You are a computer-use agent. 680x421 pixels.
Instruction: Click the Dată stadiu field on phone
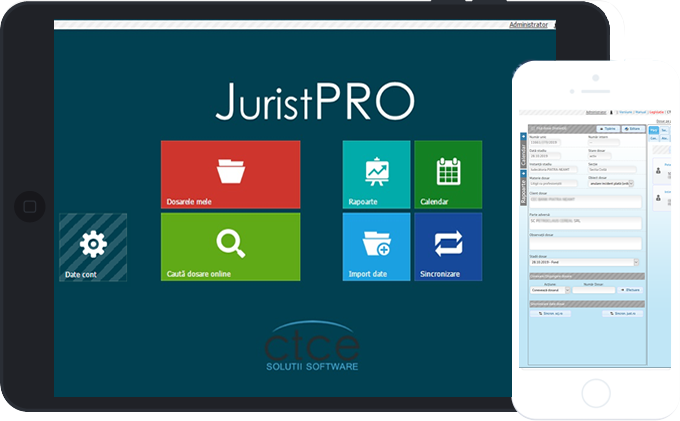pos(545,156)
